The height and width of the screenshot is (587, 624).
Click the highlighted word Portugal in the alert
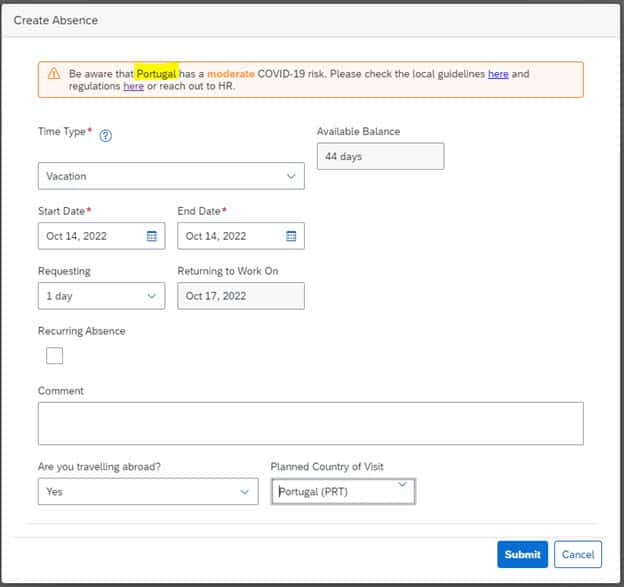(156, 74)
